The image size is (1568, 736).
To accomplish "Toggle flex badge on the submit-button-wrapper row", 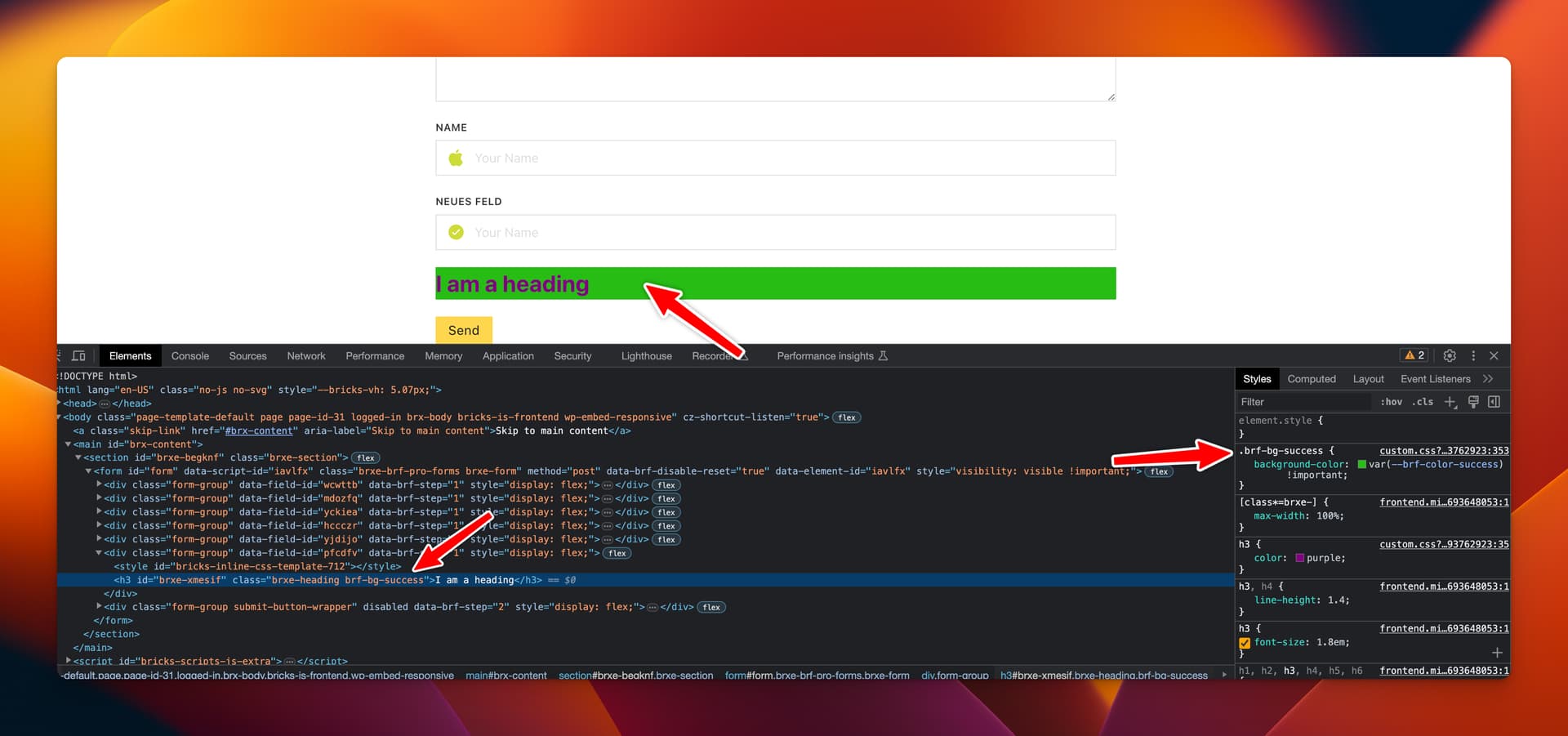I will [711, 607].
